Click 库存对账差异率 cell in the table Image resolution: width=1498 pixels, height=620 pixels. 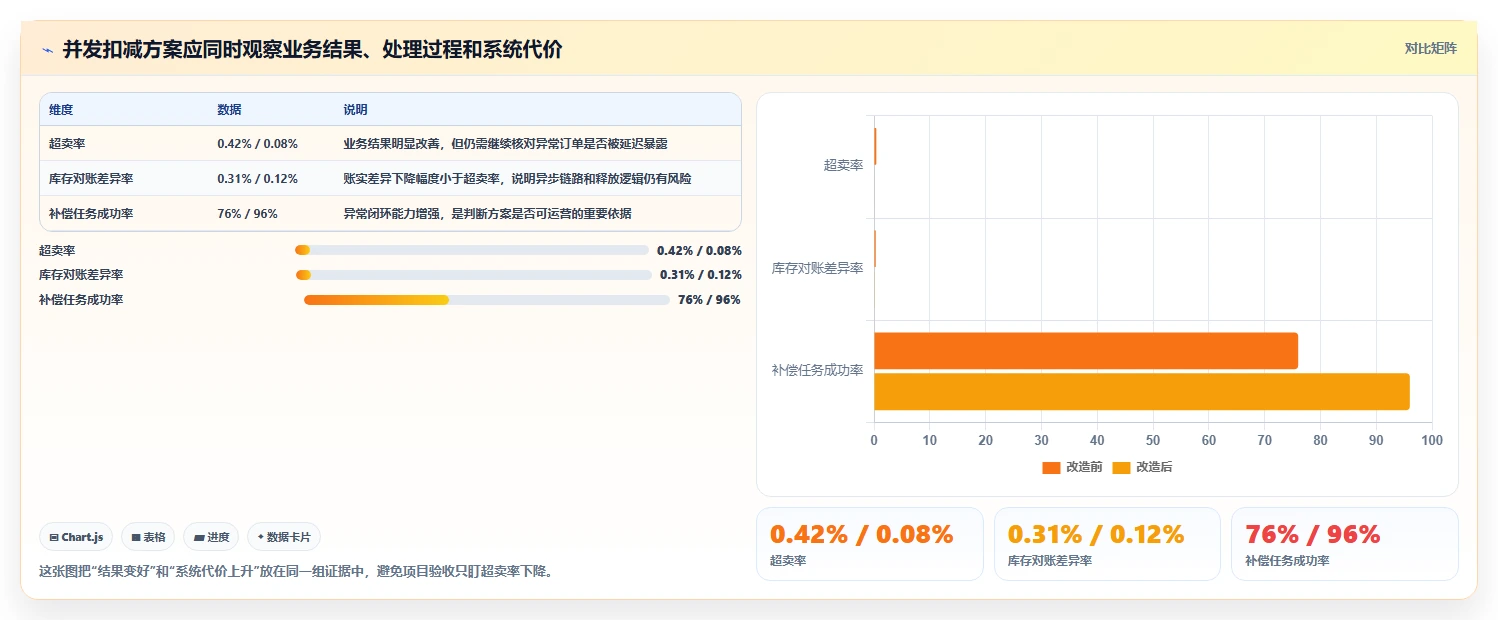pos(91,179)
